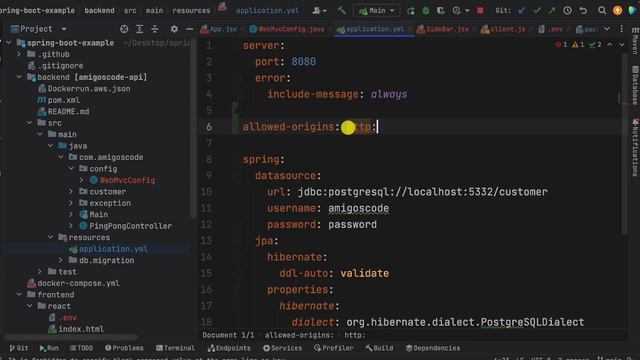Expand the db.migration folder
The height and width of the screenshot is (360, 640).
coord(60,260)
